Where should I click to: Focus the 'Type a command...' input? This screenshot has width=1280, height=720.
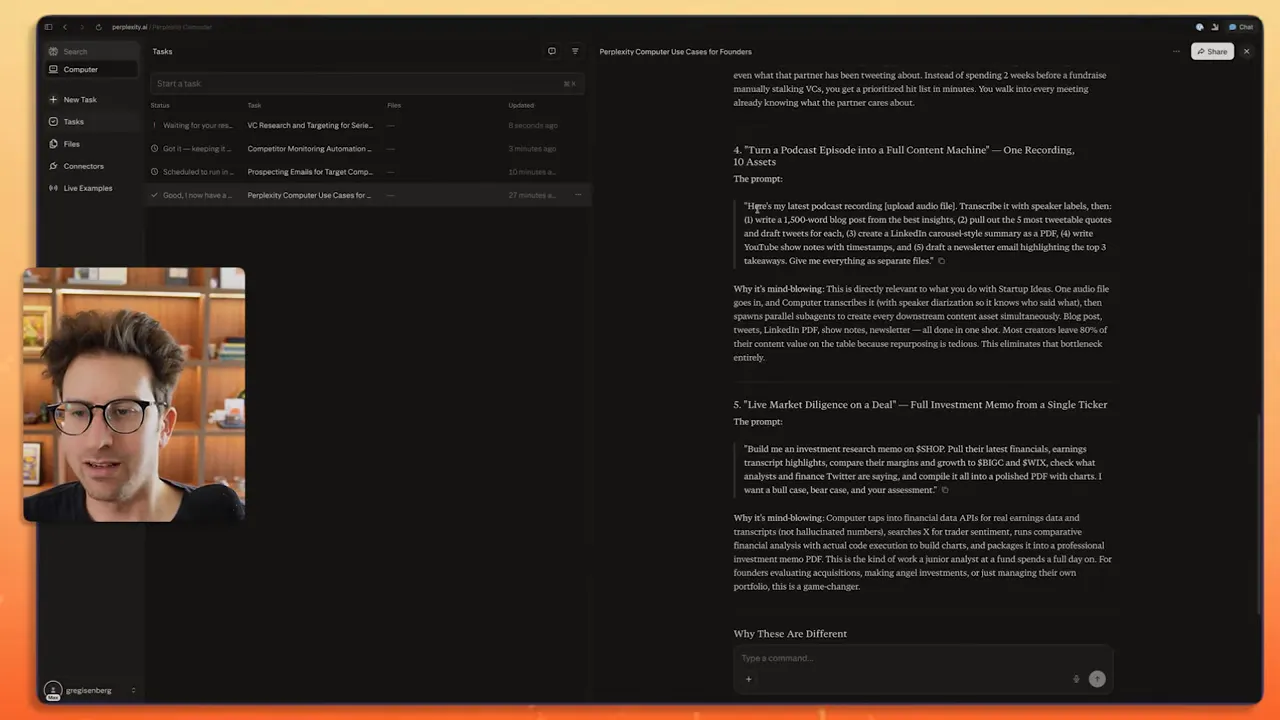922,658
